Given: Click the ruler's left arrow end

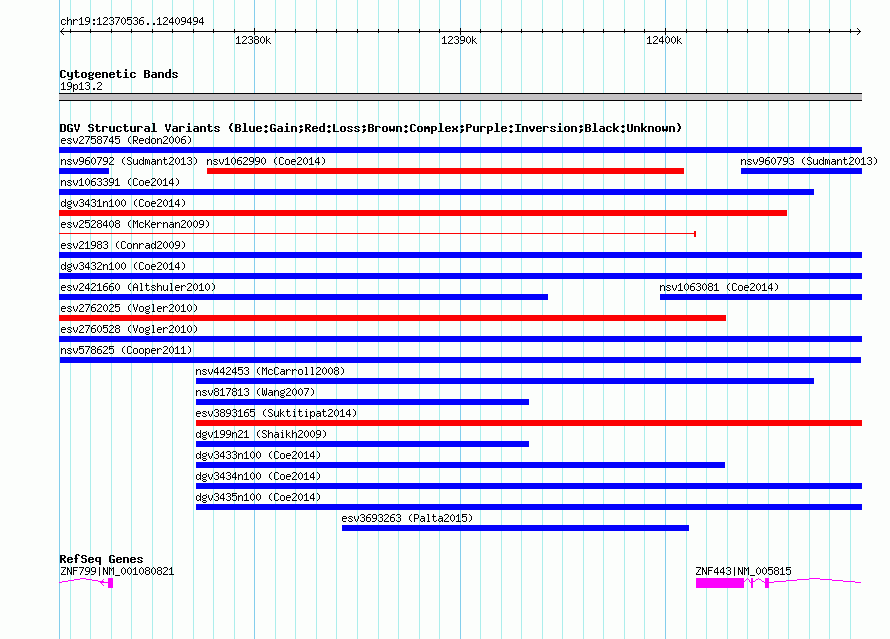Looking at the screenshot, I should point(62,31).
